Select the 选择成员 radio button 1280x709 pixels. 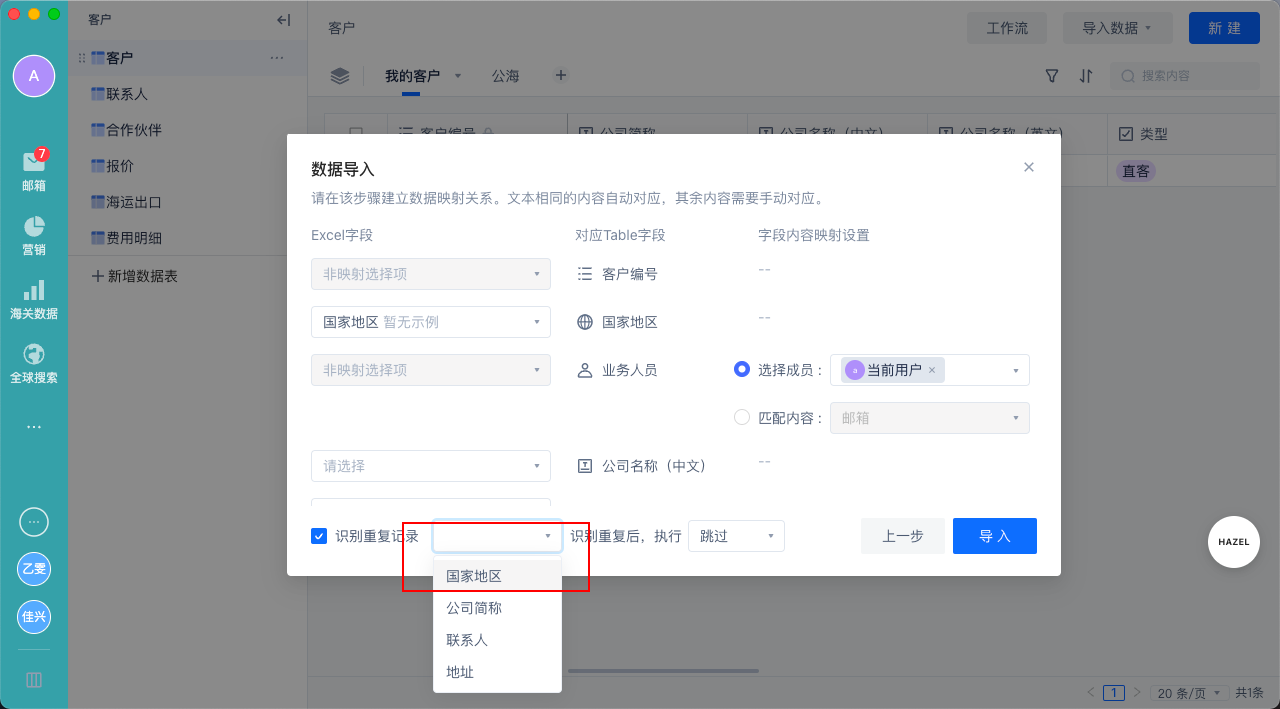click(x=742, y=369)
